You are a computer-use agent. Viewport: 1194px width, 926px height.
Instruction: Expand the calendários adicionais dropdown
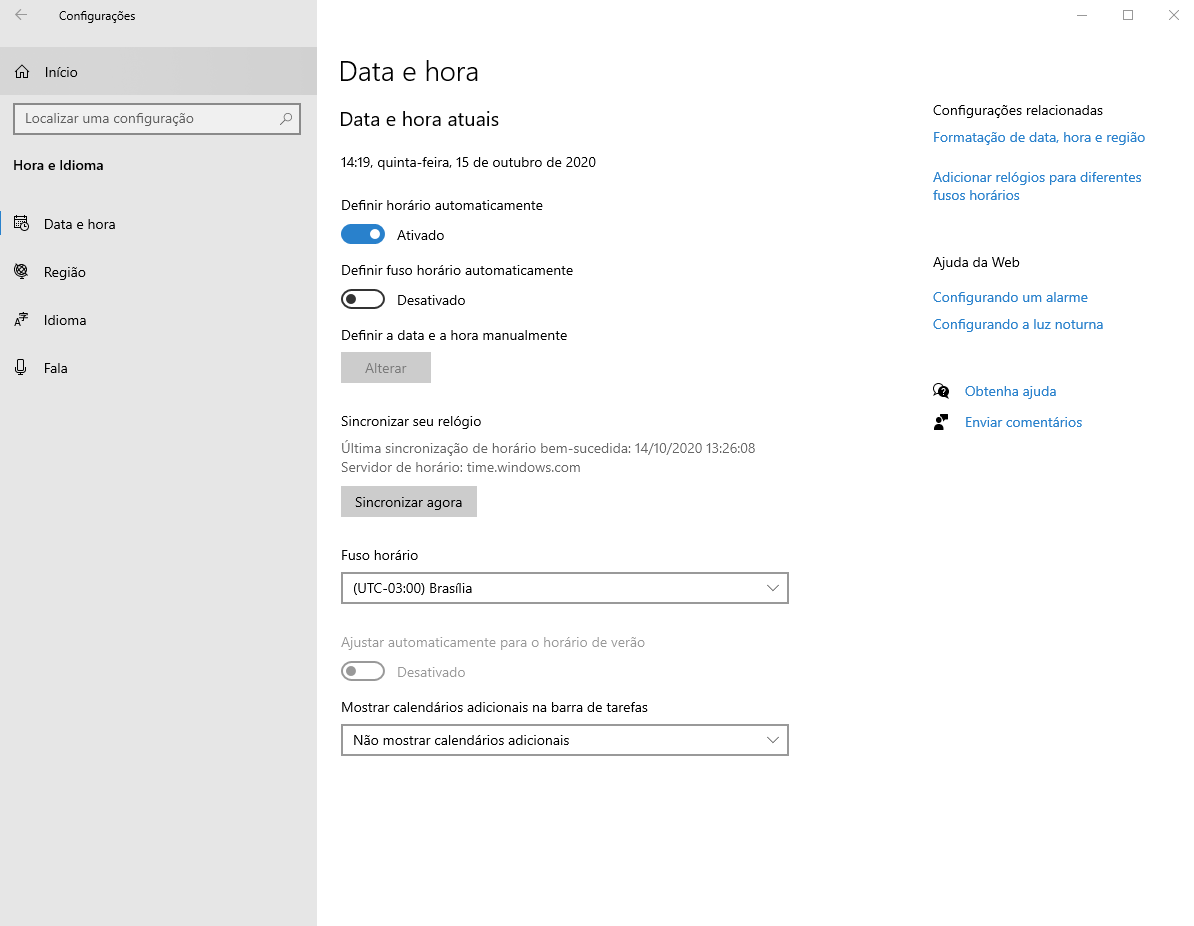564,740
